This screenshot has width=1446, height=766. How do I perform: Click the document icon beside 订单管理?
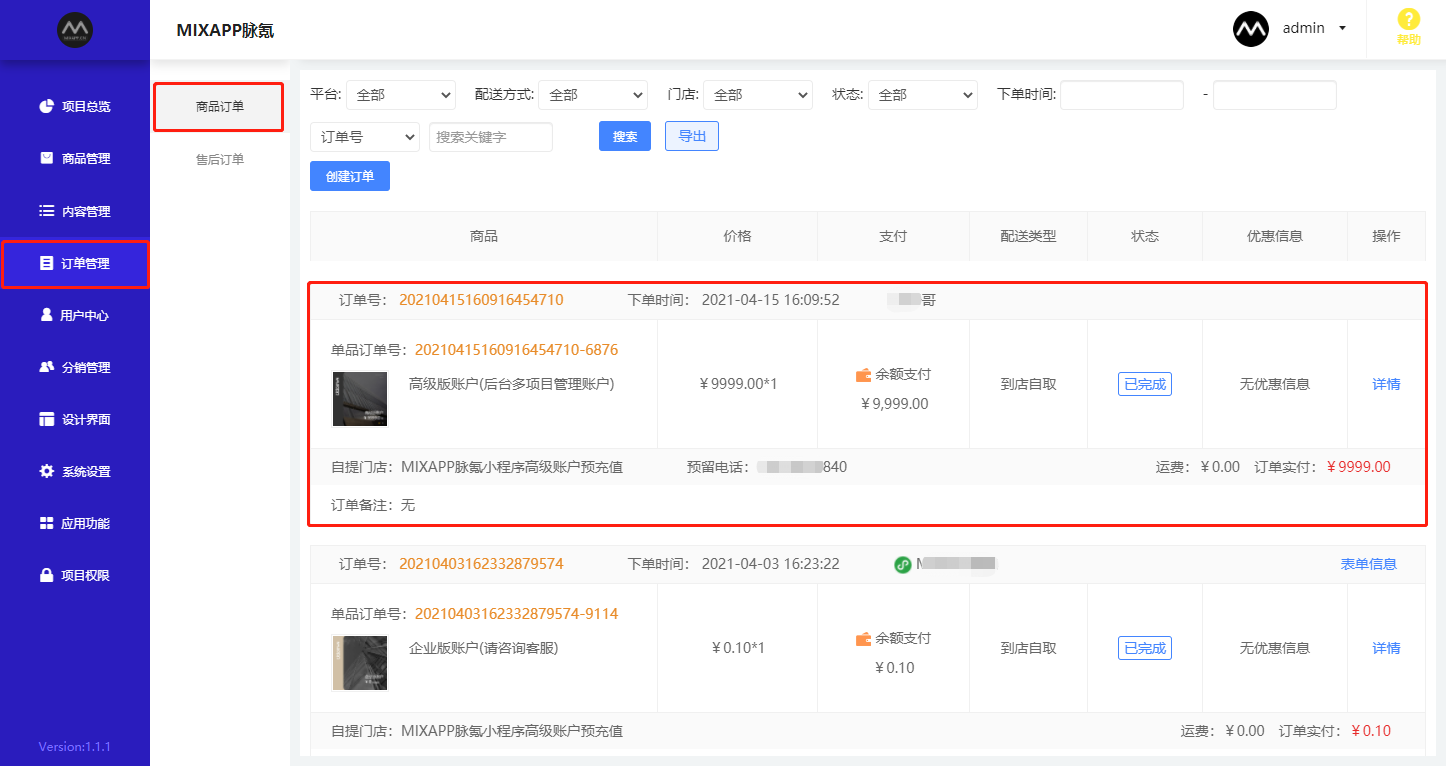46,263
